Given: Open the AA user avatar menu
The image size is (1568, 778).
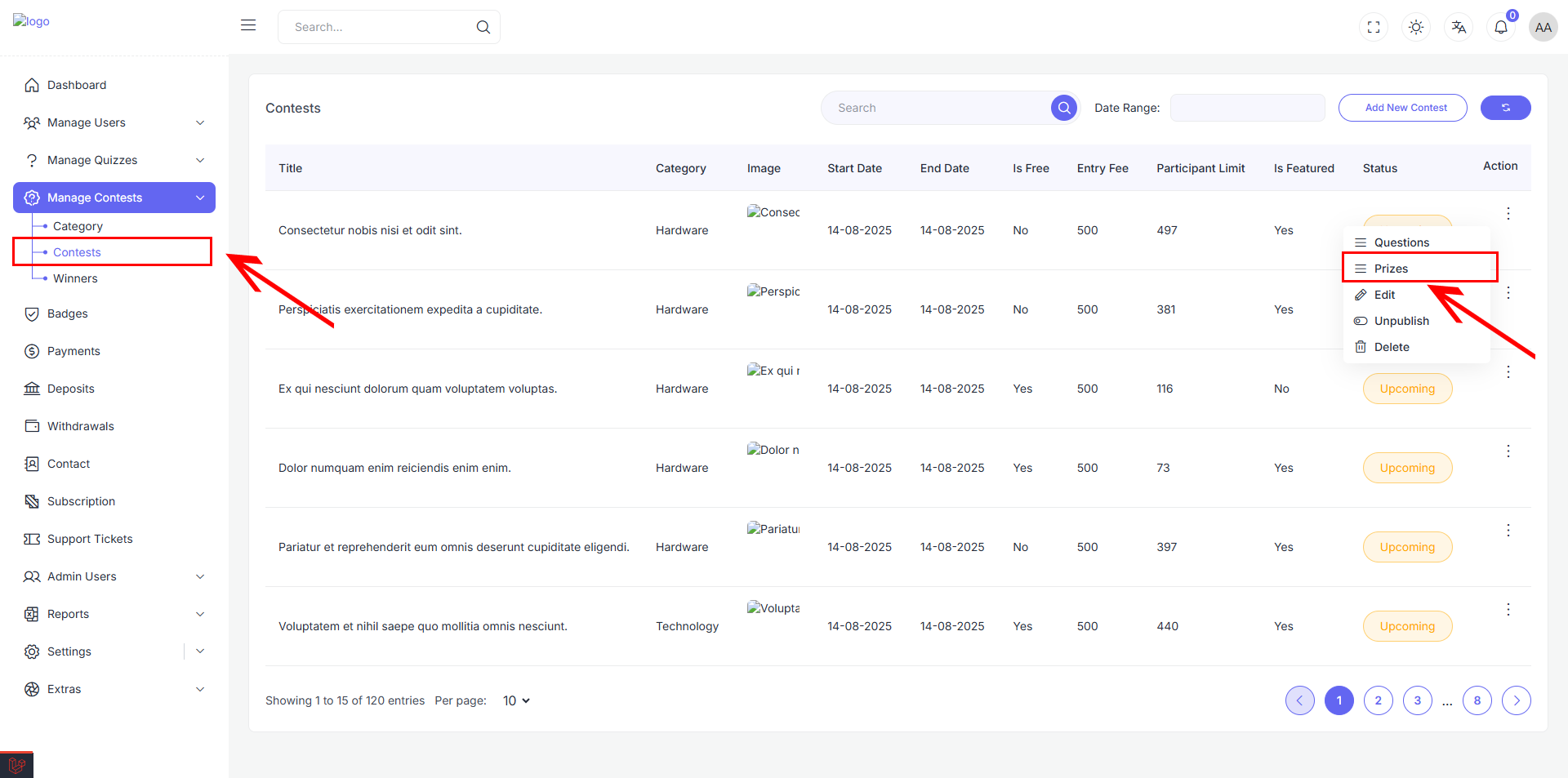Looking at the screenshot, I should click(1543, 27).
